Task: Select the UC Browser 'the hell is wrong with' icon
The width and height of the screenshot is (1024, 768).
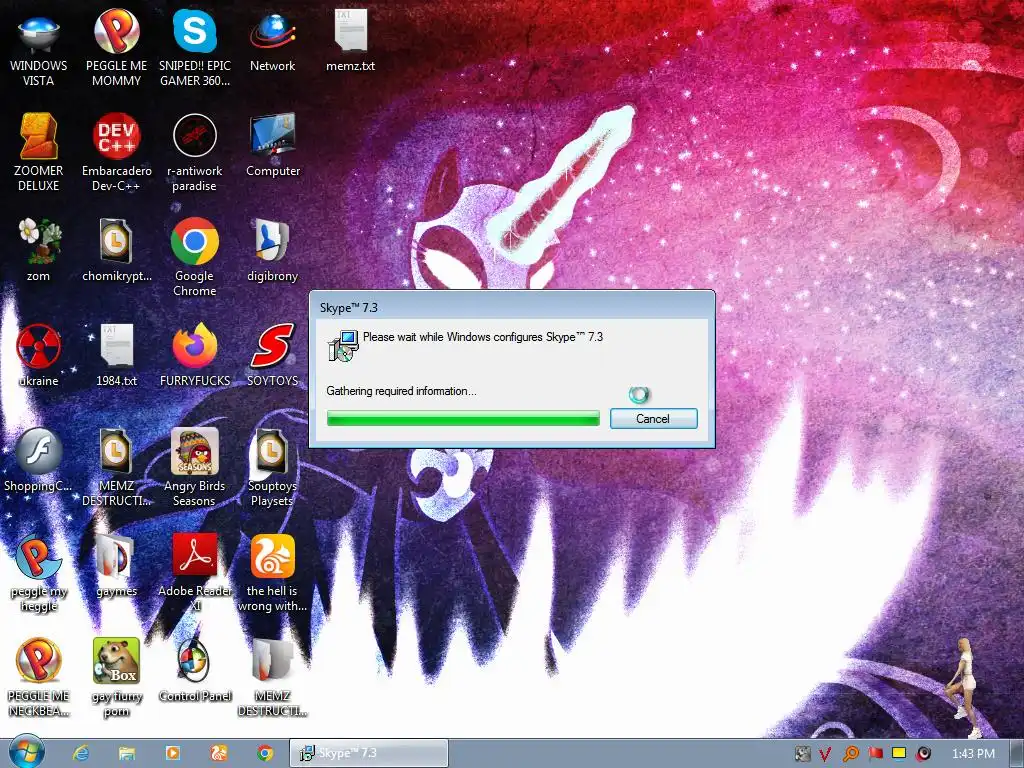Action: click(x=272, y=572)
